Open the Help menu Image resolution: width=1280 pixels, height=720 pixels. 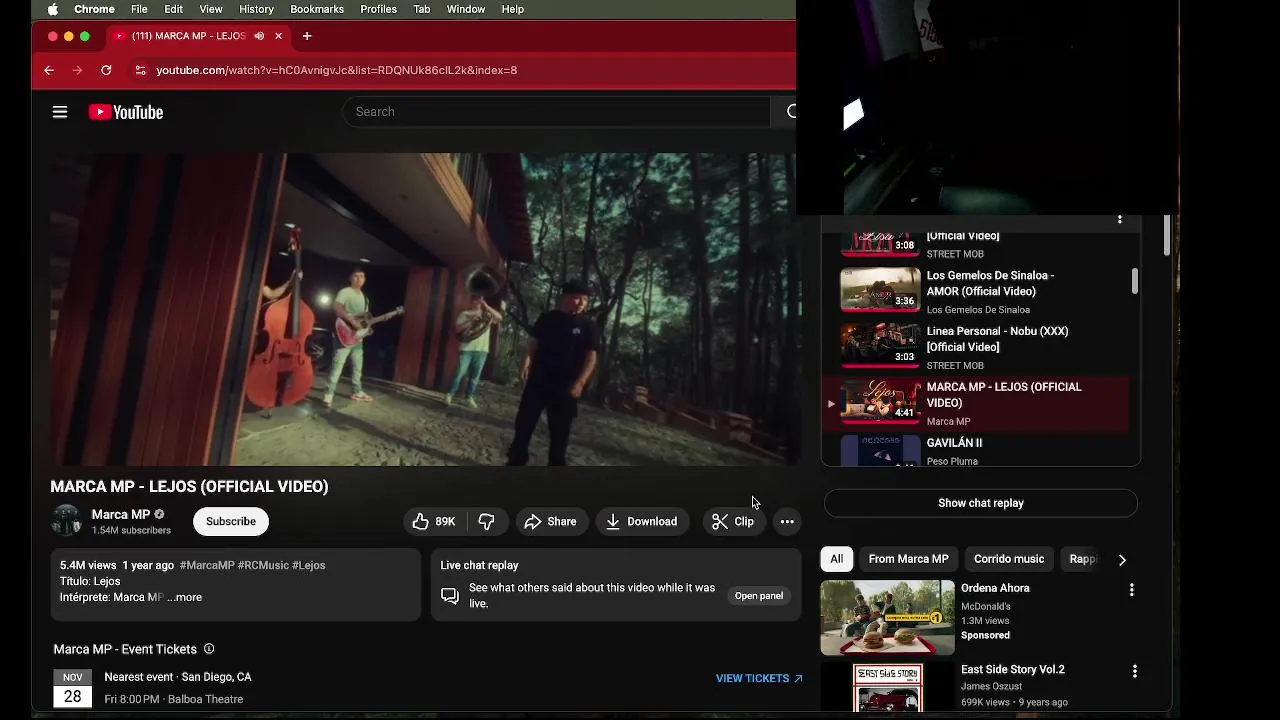pos(513,9)
